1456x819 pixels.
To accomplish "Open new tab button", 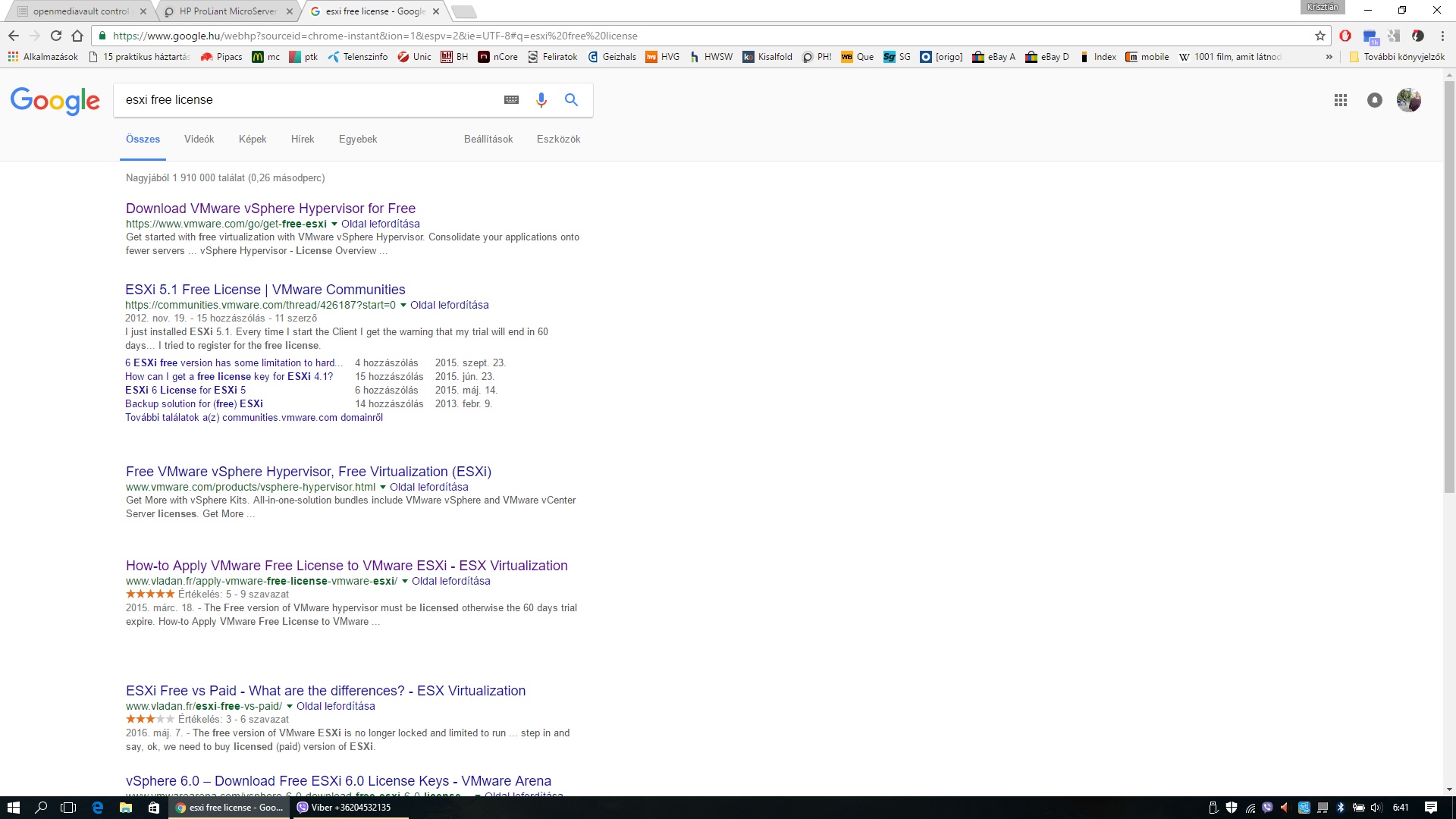I will (x=463, y=11).
